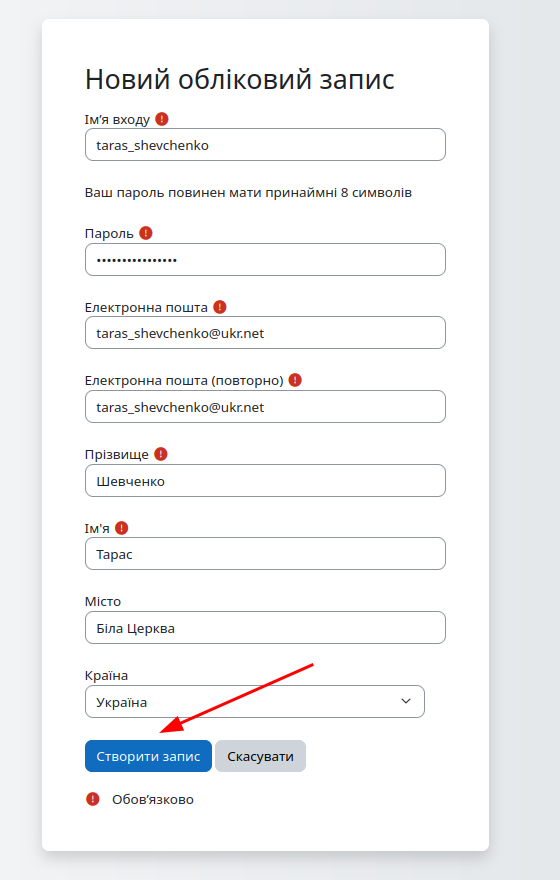Click into the Пароль password field
Screen dimensions: 560x880
click(x=265, y=259)
